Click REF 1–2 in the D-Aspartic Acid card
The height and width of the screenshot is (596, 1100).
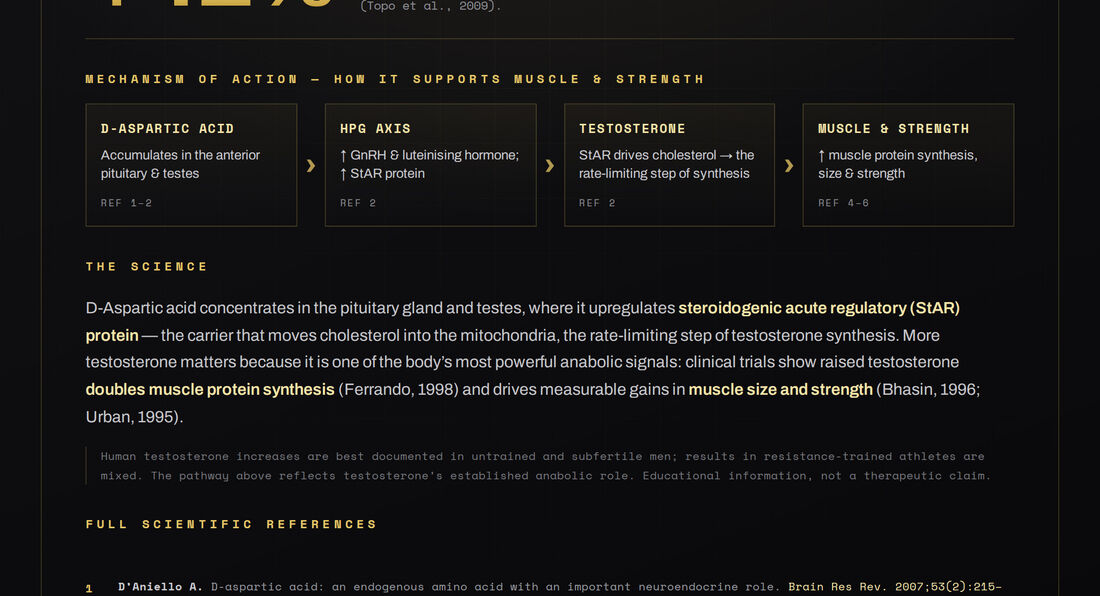[x=126, y=203]
